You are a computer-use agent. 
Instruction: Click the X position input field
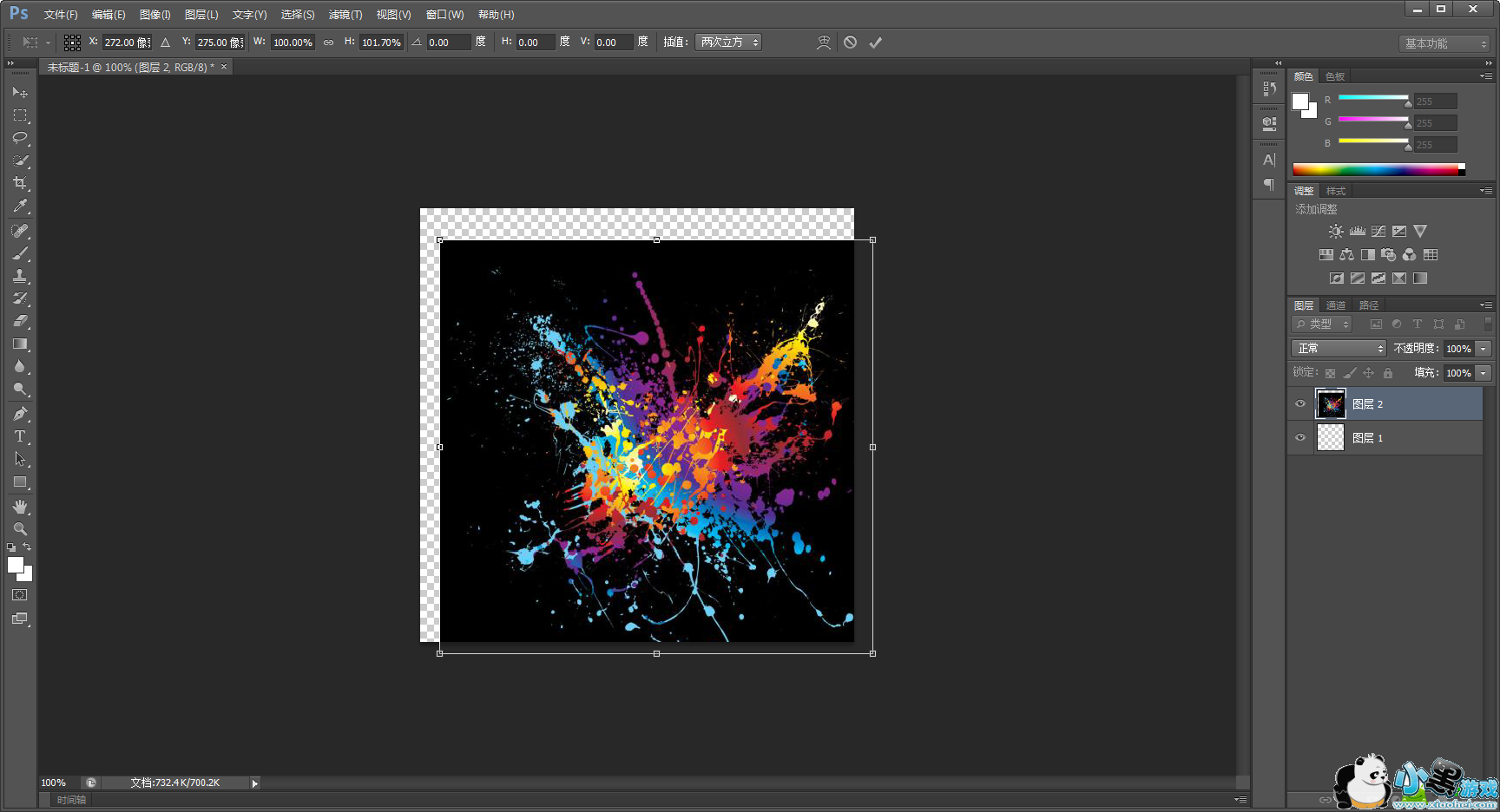click(x=126, y=43)
